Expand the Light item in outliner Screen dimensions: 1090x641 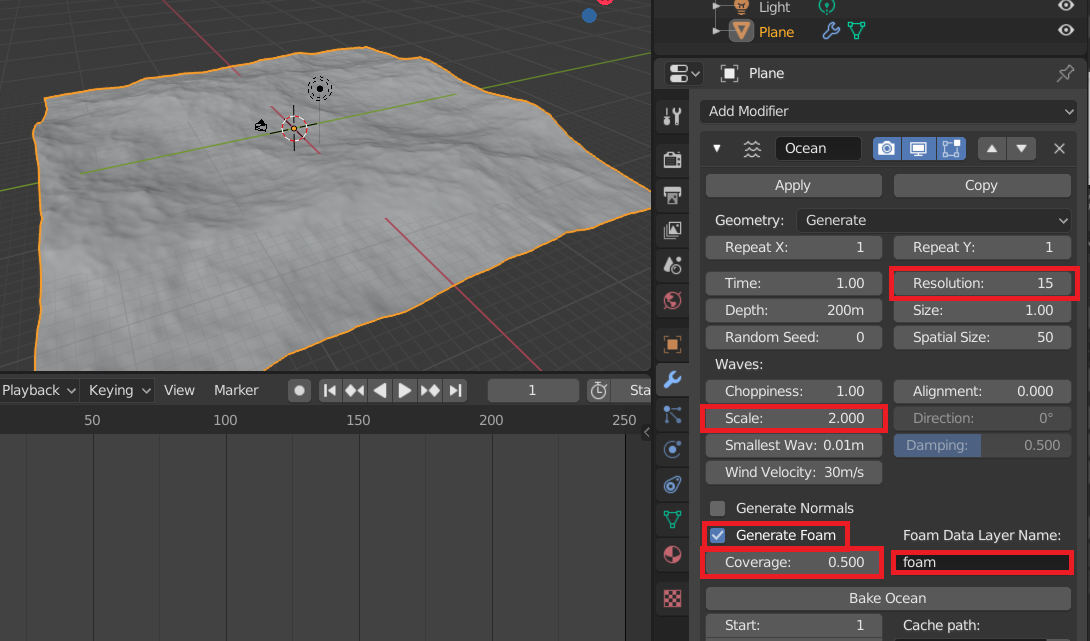(717, 6)
